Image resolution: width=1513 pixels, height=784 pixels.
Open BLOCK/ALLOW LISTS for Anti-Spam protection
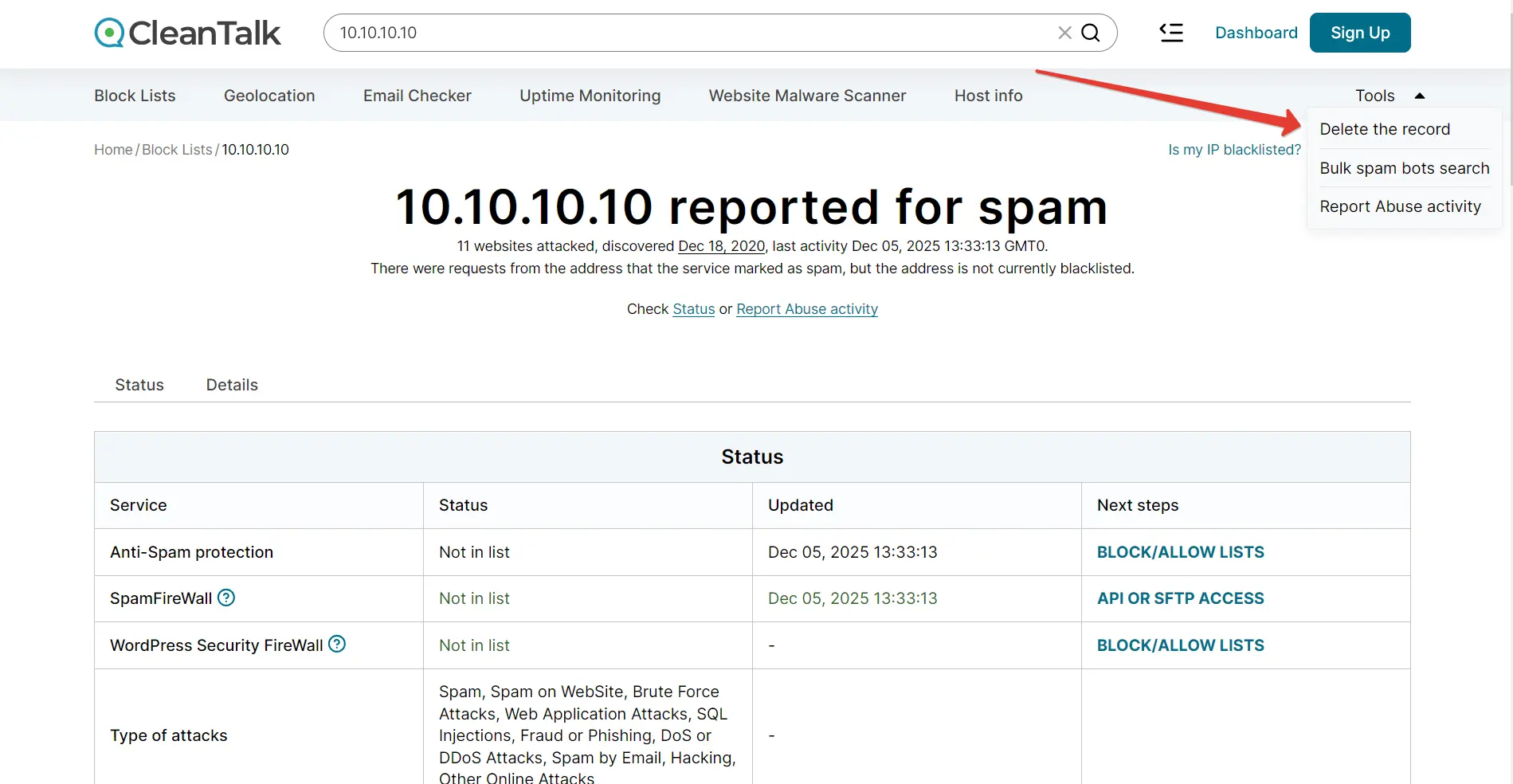(x=1181, y=551)
